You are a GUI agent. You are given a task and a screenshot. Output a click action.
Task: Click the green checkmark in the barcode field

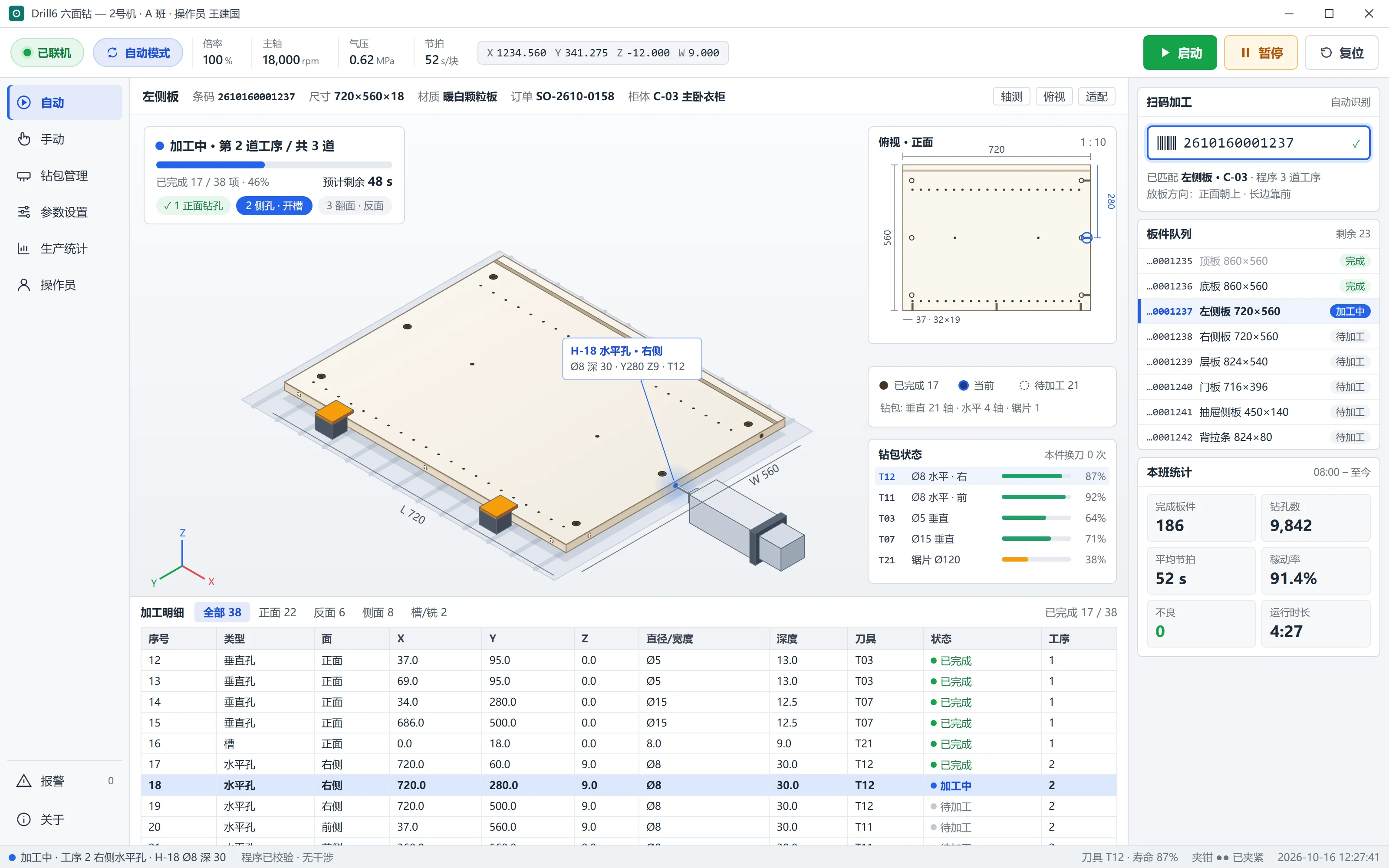(x=1356, y=144)
